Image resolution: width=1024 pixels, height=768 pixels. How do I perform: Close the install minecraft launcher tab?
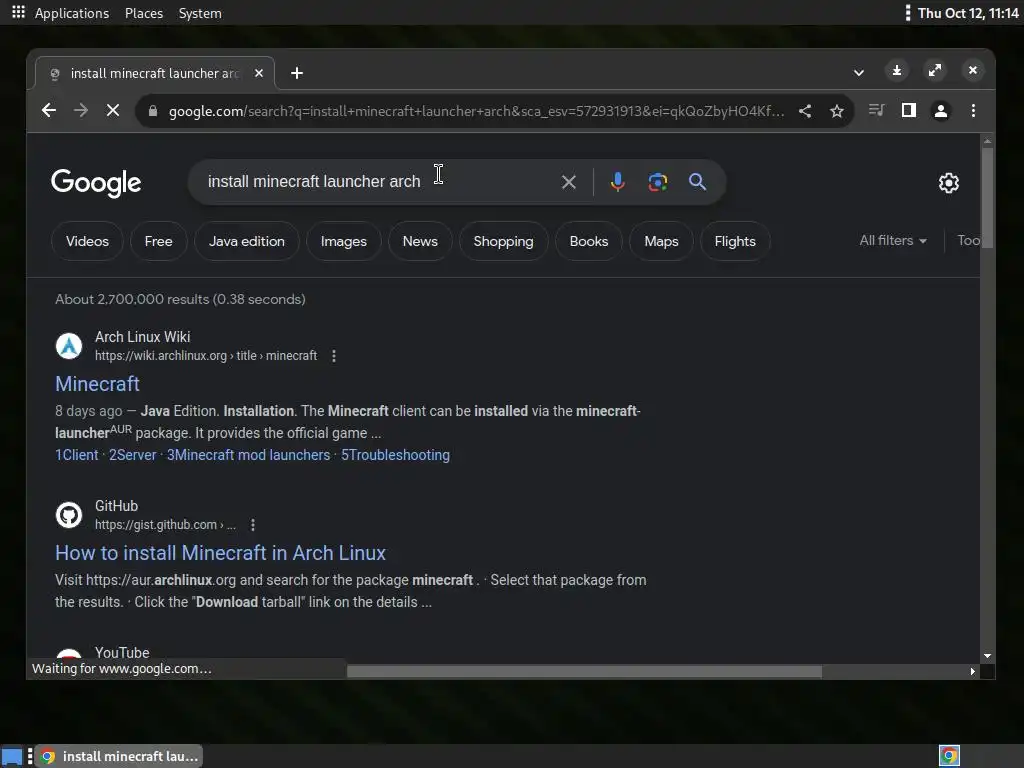tap(259, 73)
